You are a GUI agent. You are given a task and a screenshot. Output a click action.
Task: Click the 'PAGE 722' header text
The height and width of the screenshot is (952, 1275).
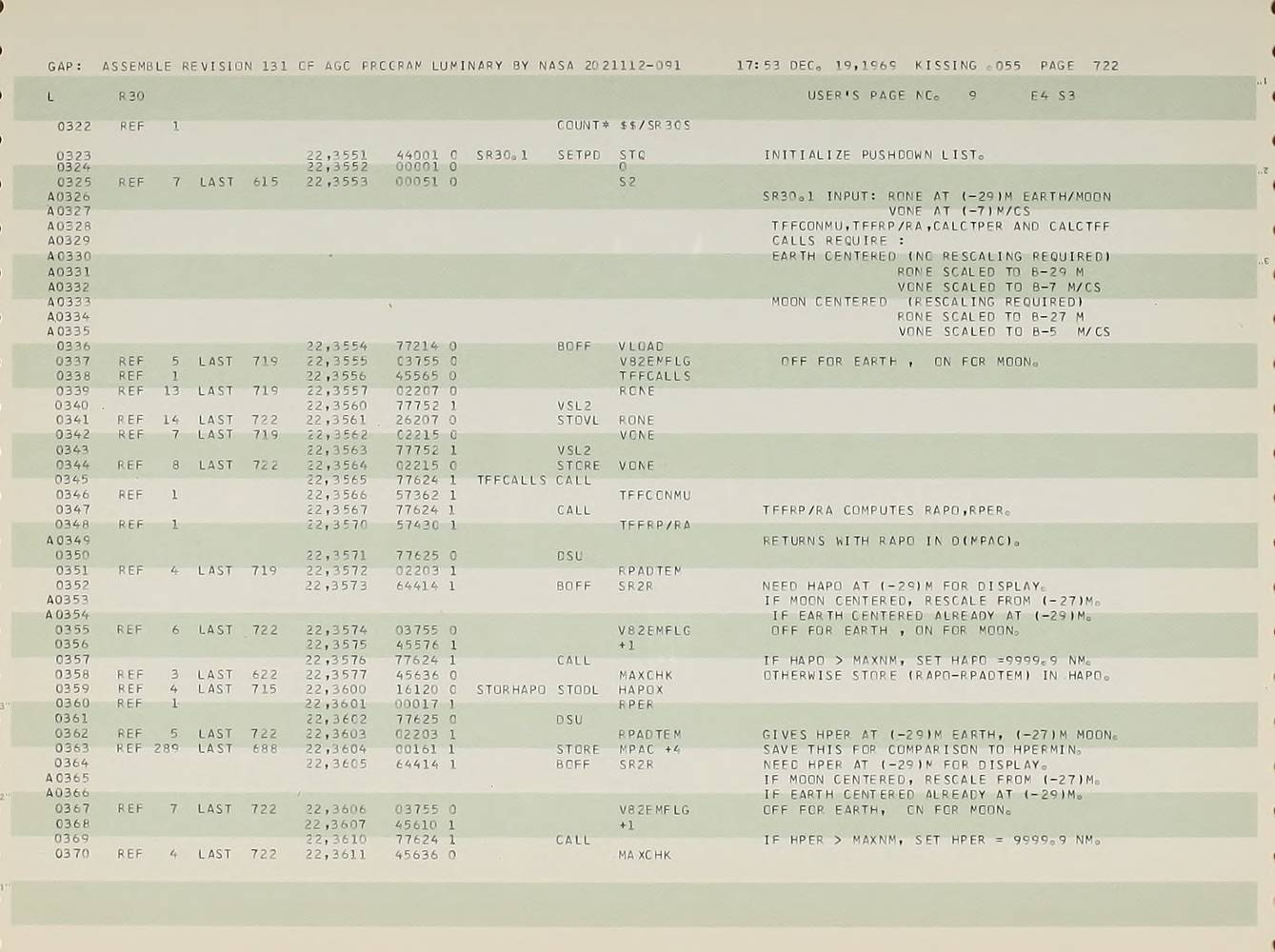coord(1079,66)
